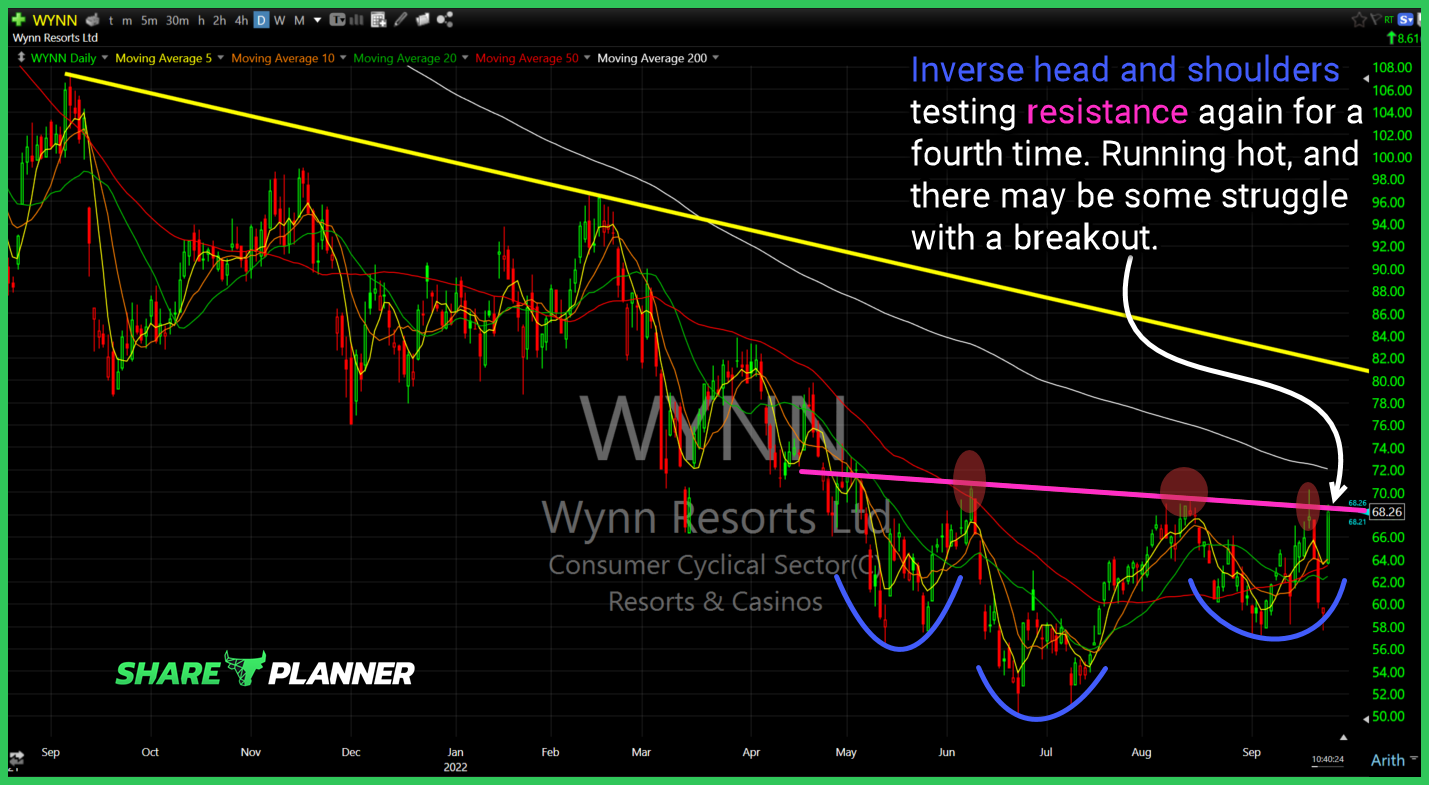Screen dimensions: 1429x785
Task: Open the text note (T) tool icon
Action: (x=337, y=20)
